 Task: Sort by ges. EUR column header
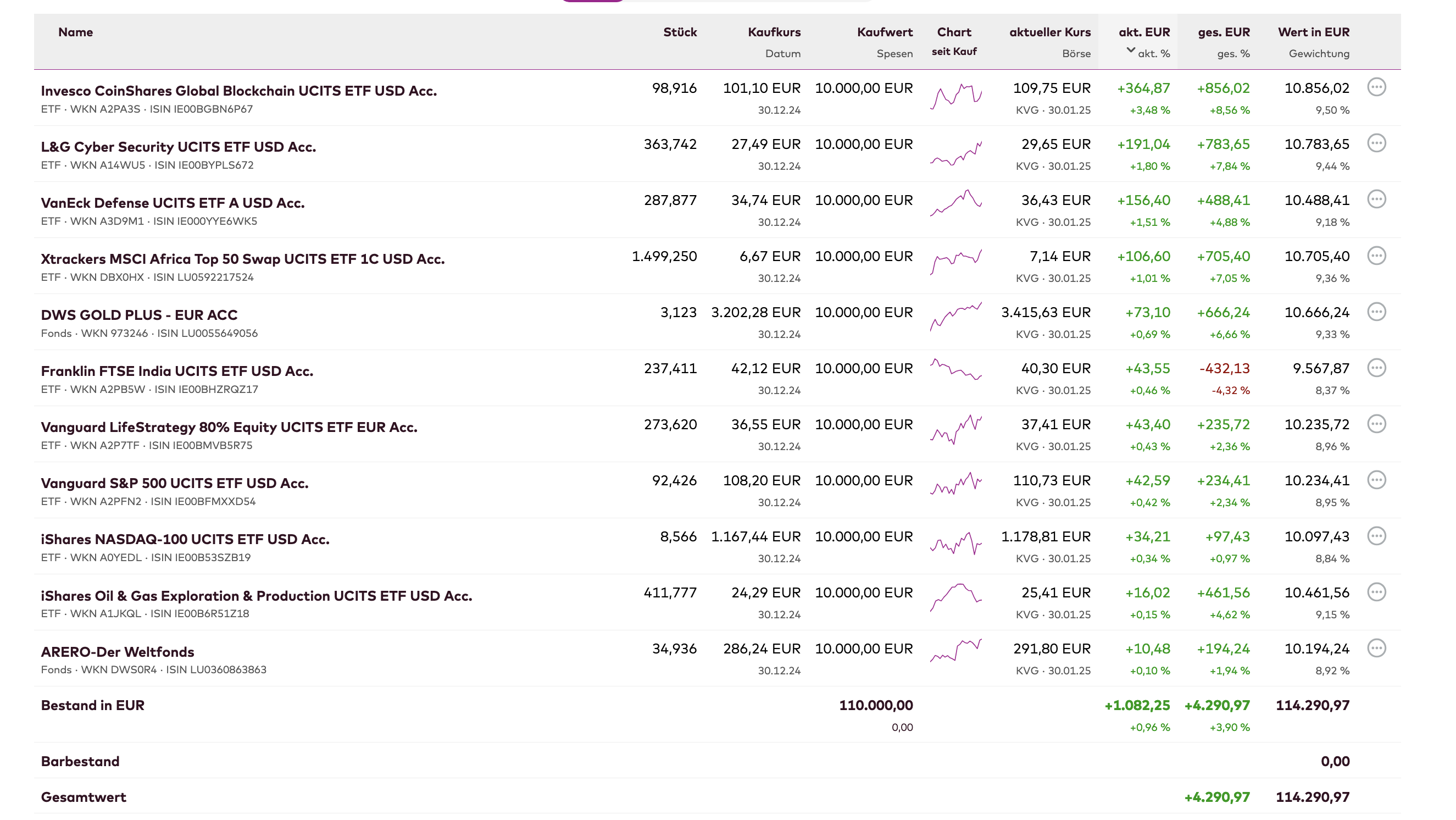[1223, 32]
